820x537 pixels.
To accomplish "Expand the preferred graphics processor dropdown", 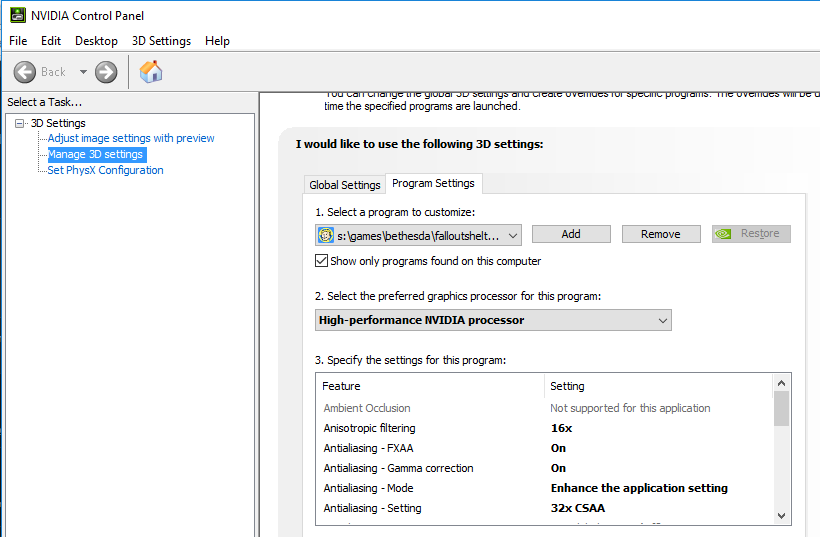I will (x=662, y=320).
